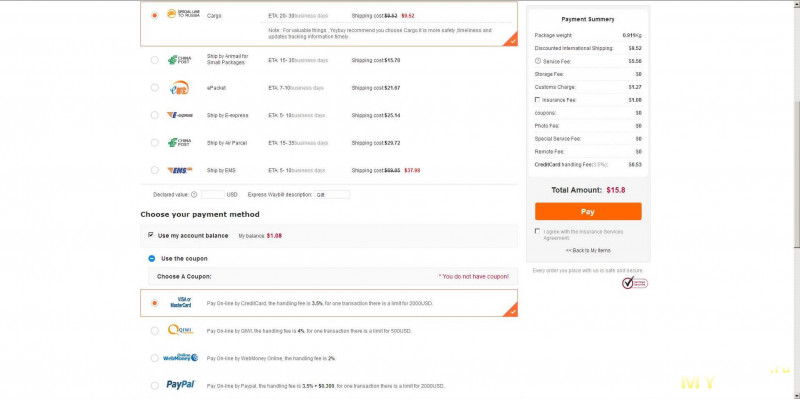Toggle Use my account balance checkbox

[x=151, y=235]
